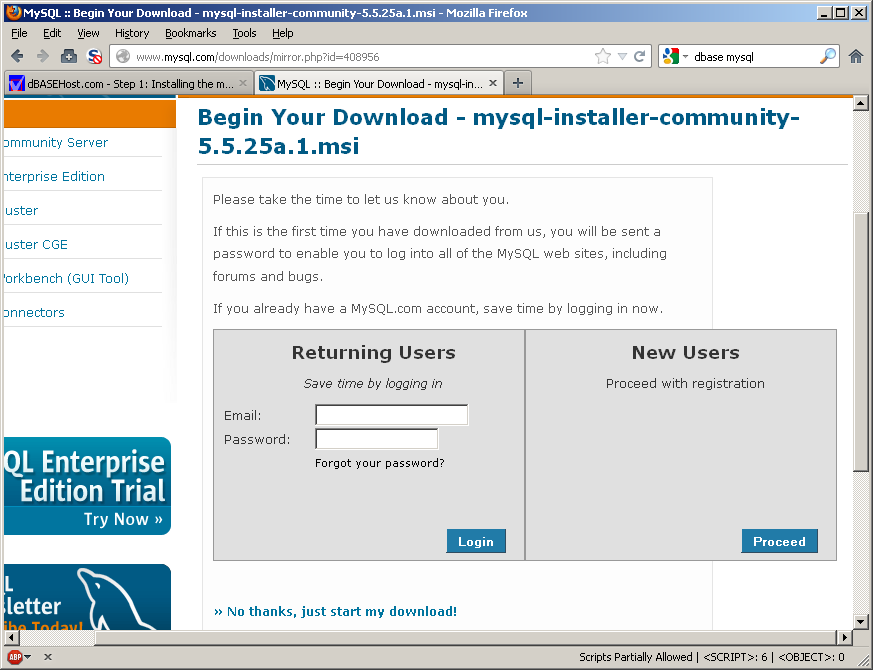Open the Google search engine selector
Viewport: 873px width, 670px height.
click(675, 56)
